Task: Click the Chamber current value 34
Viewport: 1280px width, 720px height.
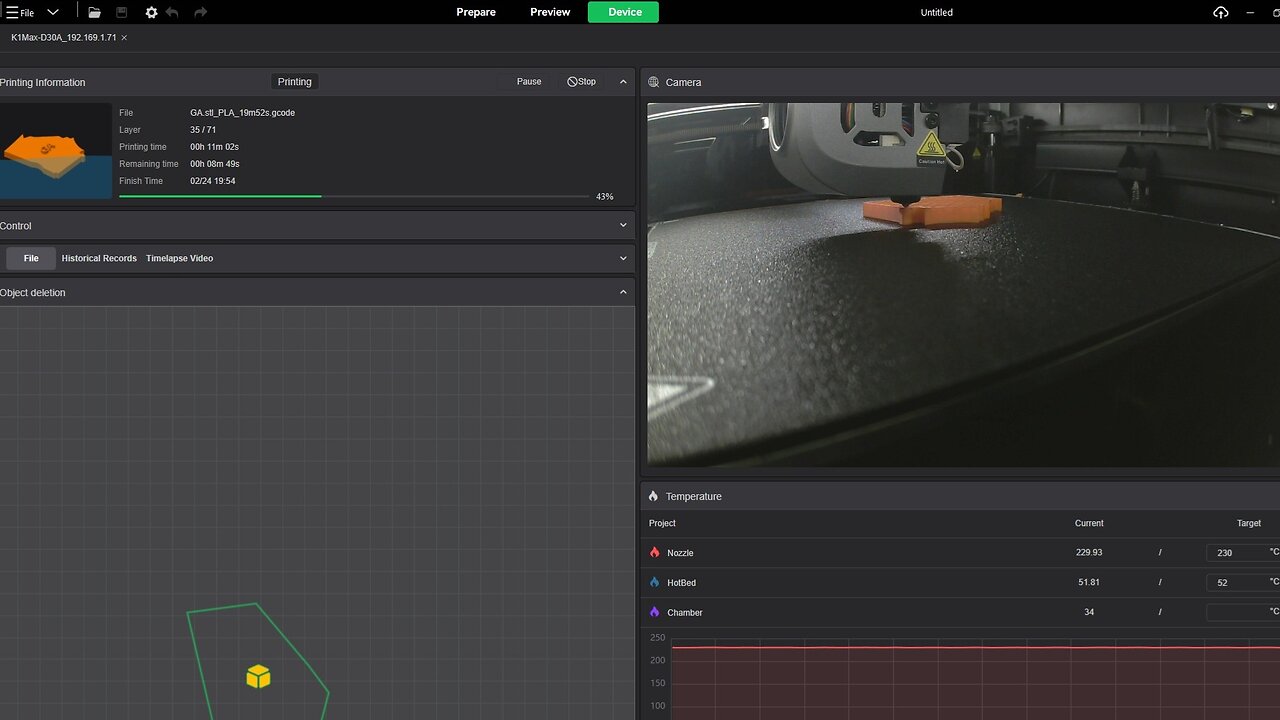Action: 1089,612
